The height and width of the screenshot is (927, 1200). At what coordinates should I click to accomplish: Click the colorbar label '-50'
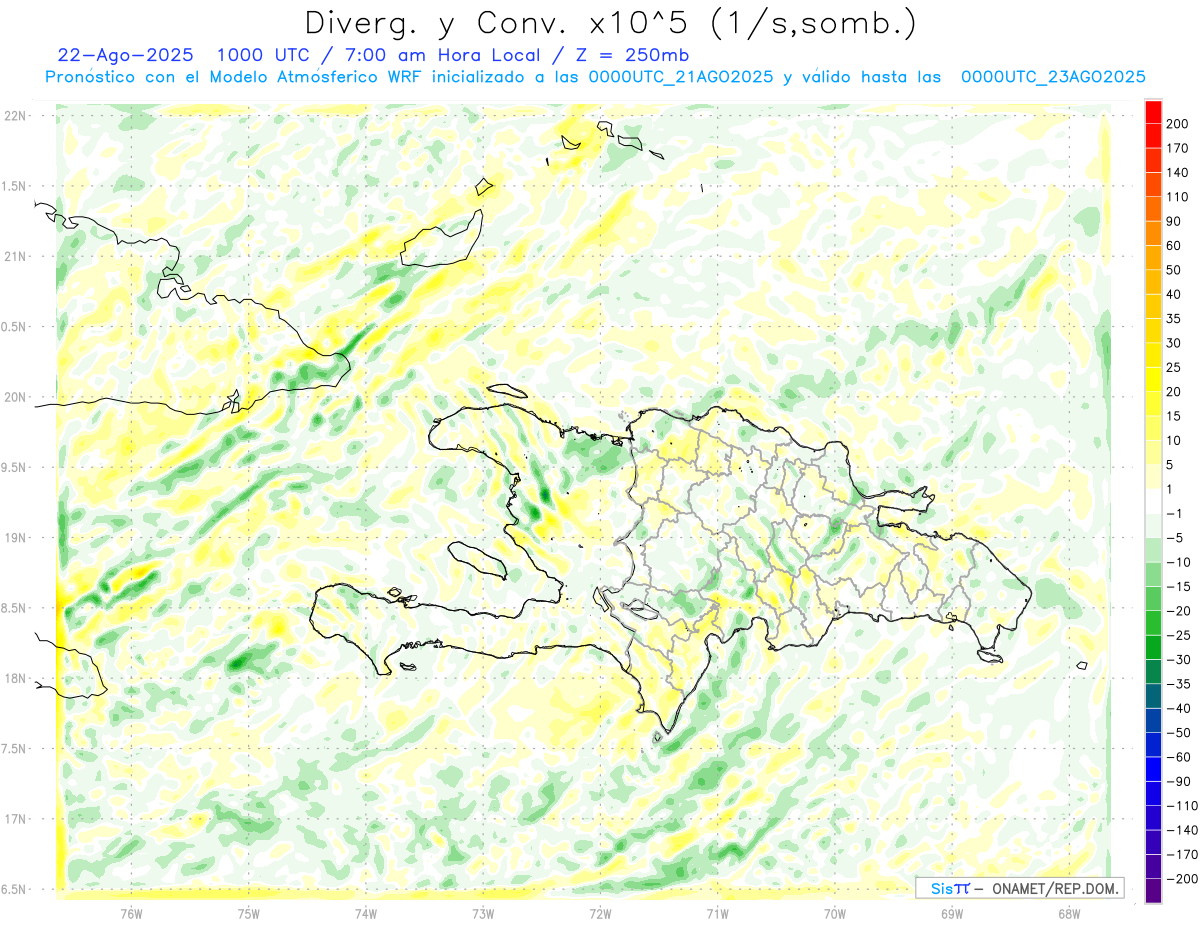point(1178,733)
